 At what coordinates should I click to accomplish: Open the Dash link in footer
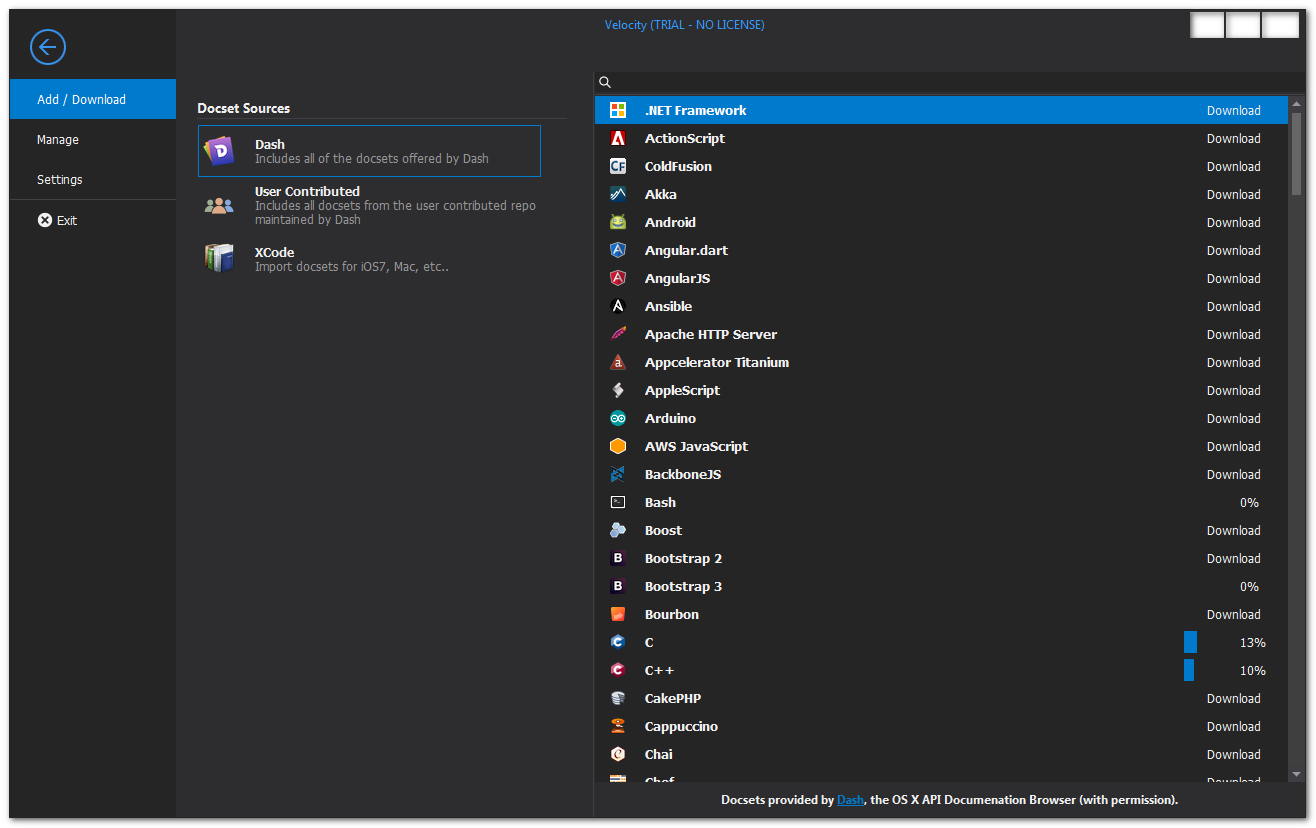click(x=850, y=800)
